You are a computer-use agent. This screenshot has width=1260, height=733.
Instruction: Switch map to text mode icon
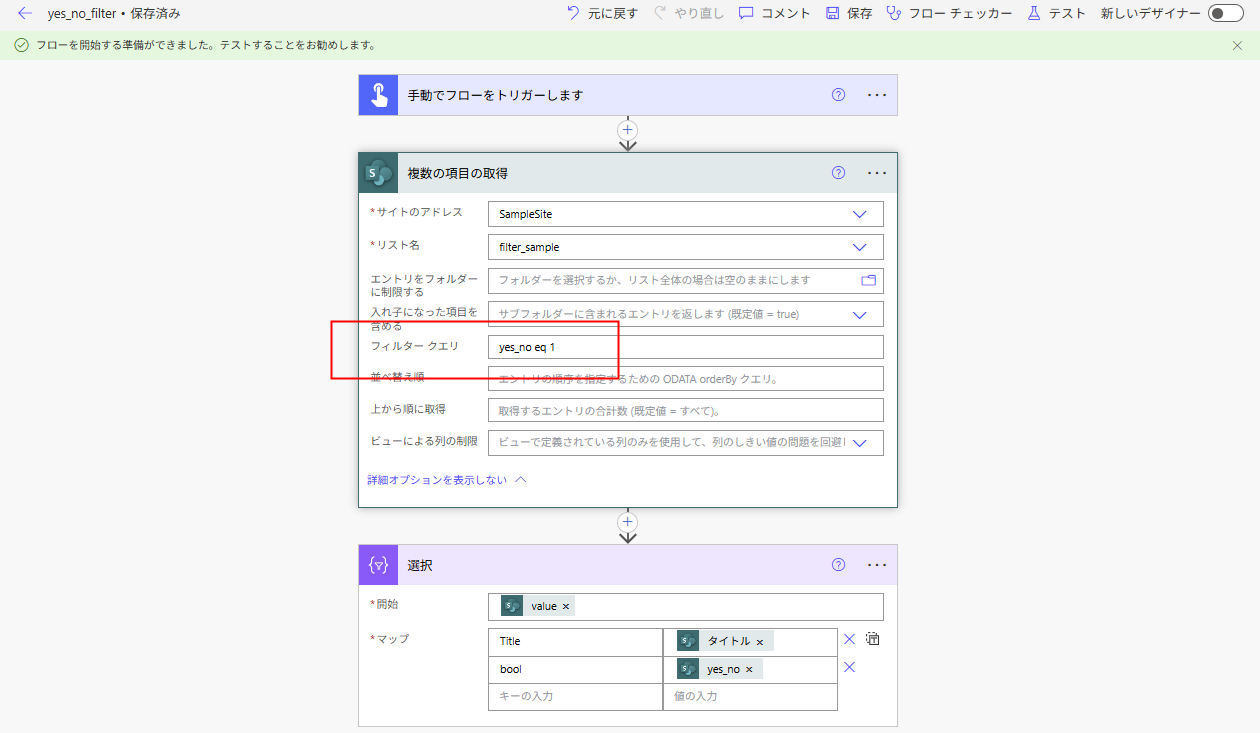872,640
